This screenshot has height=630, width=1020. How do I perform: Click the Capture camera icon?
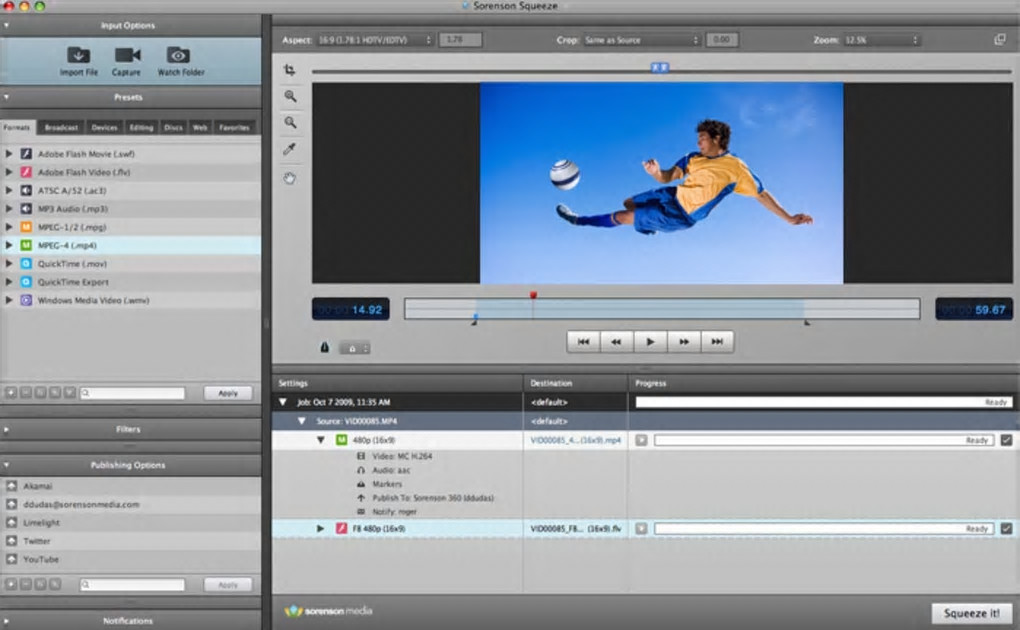click(127, 55)
